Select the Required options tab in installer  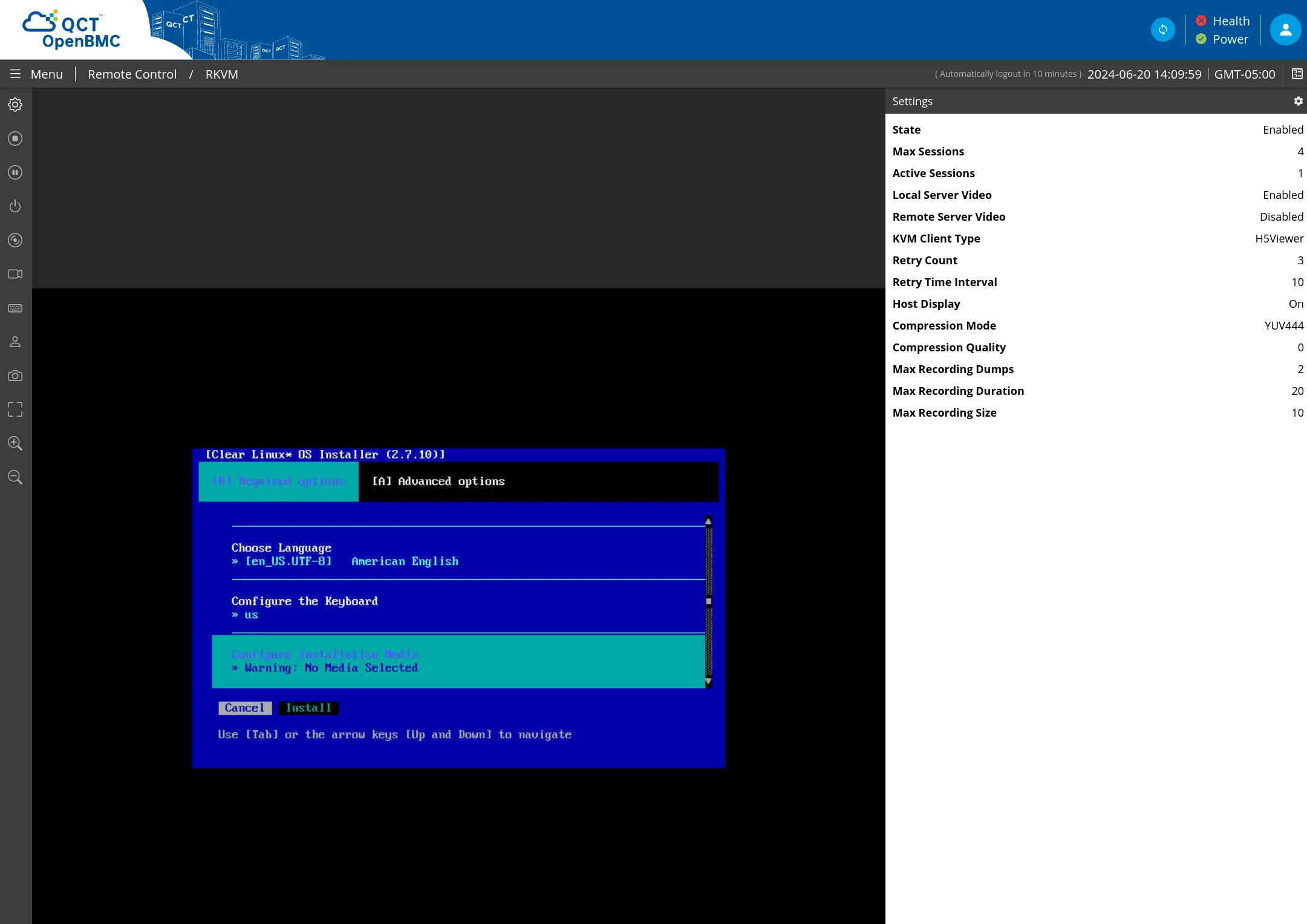click(x=278, y=481)
